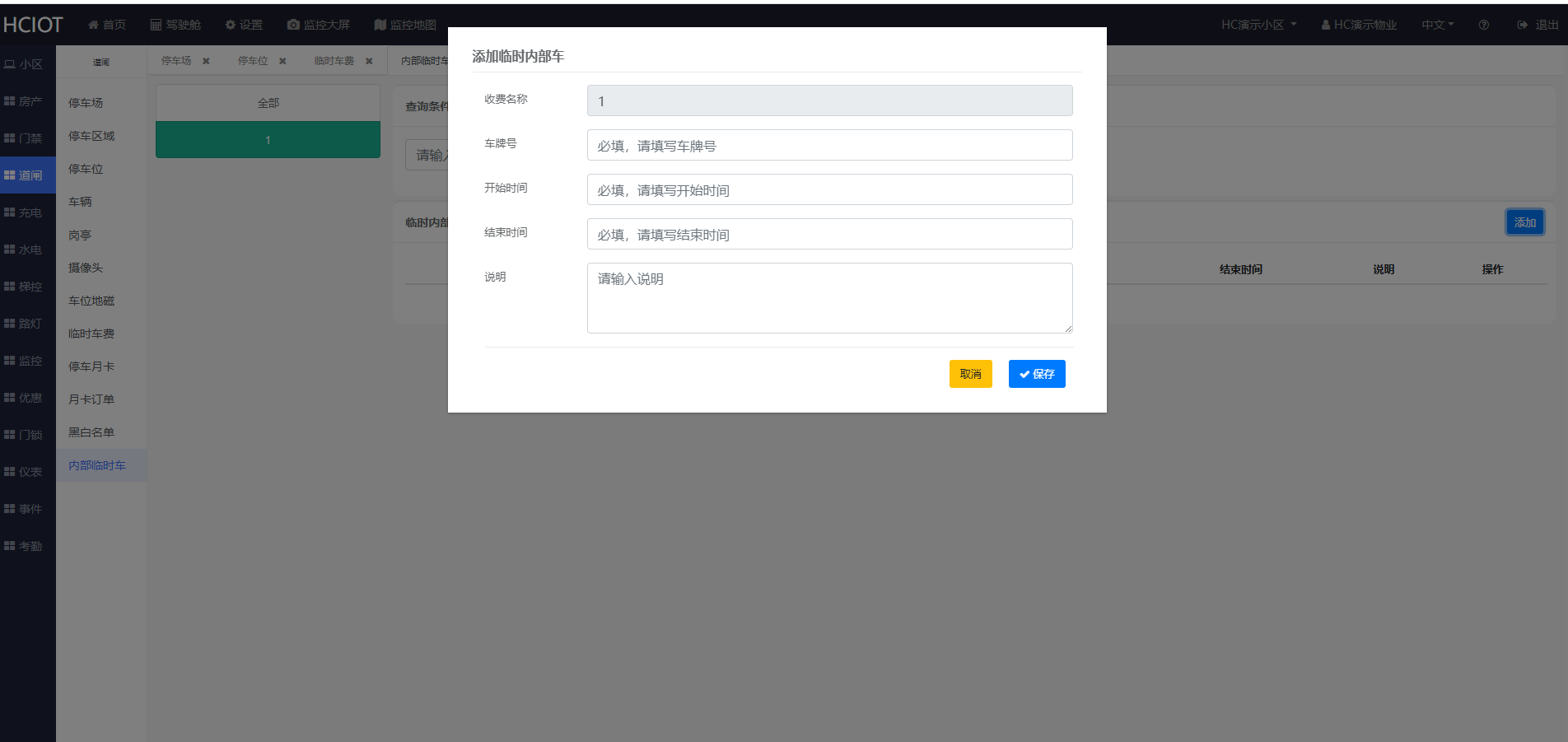Click the help question mark icon
The width and height of the screenshot is (1568, 742).
(x=1483, y=25)
